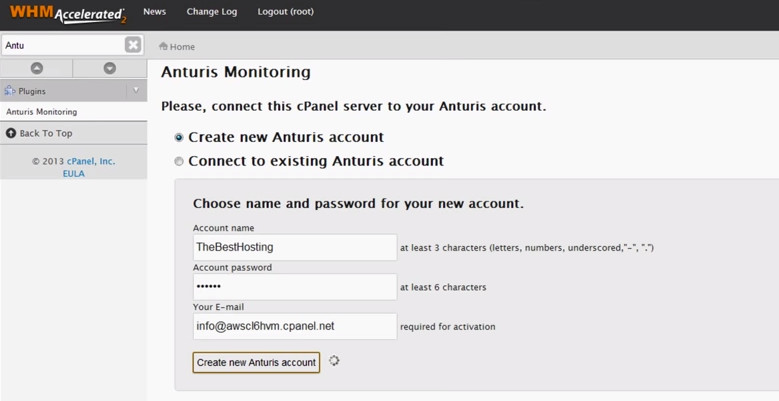
Task: Collapse the Plugins section chevron
Action: [x=136, y=90]
